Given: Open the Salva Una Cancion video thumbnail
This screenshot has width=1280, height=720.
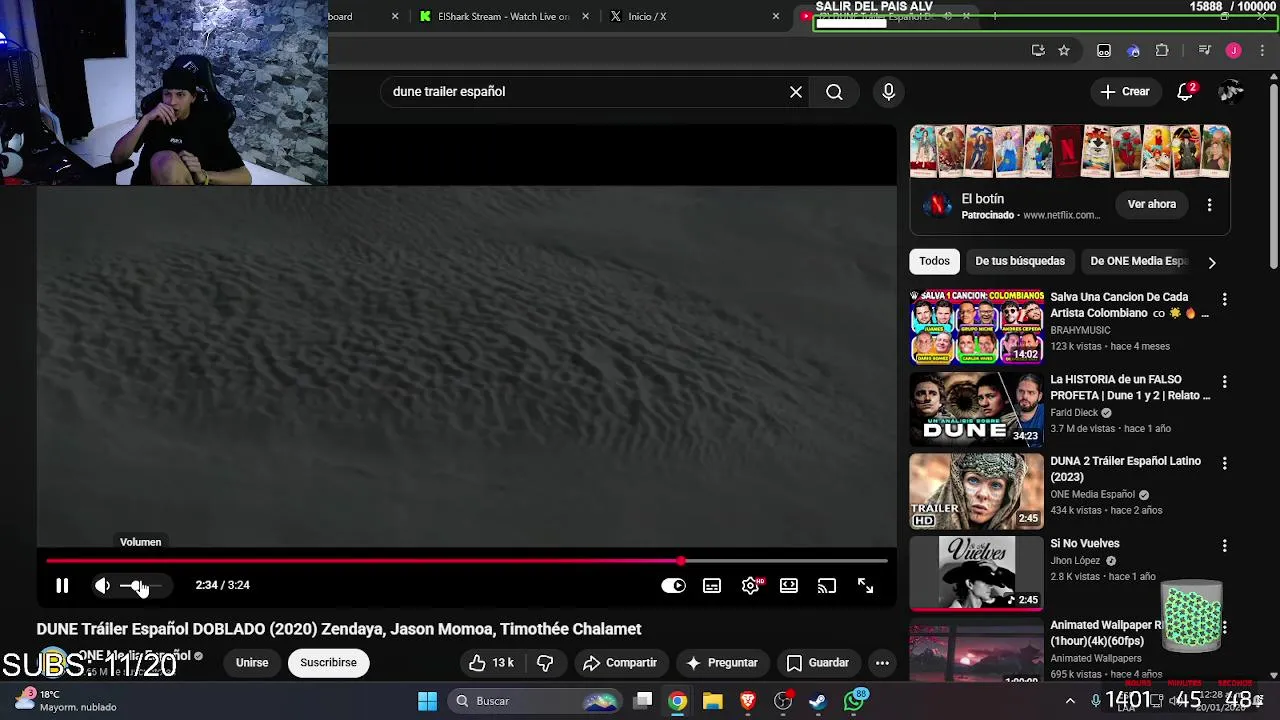Looking at the screenshot, I should pyautogui.click(x=976, y=327).
